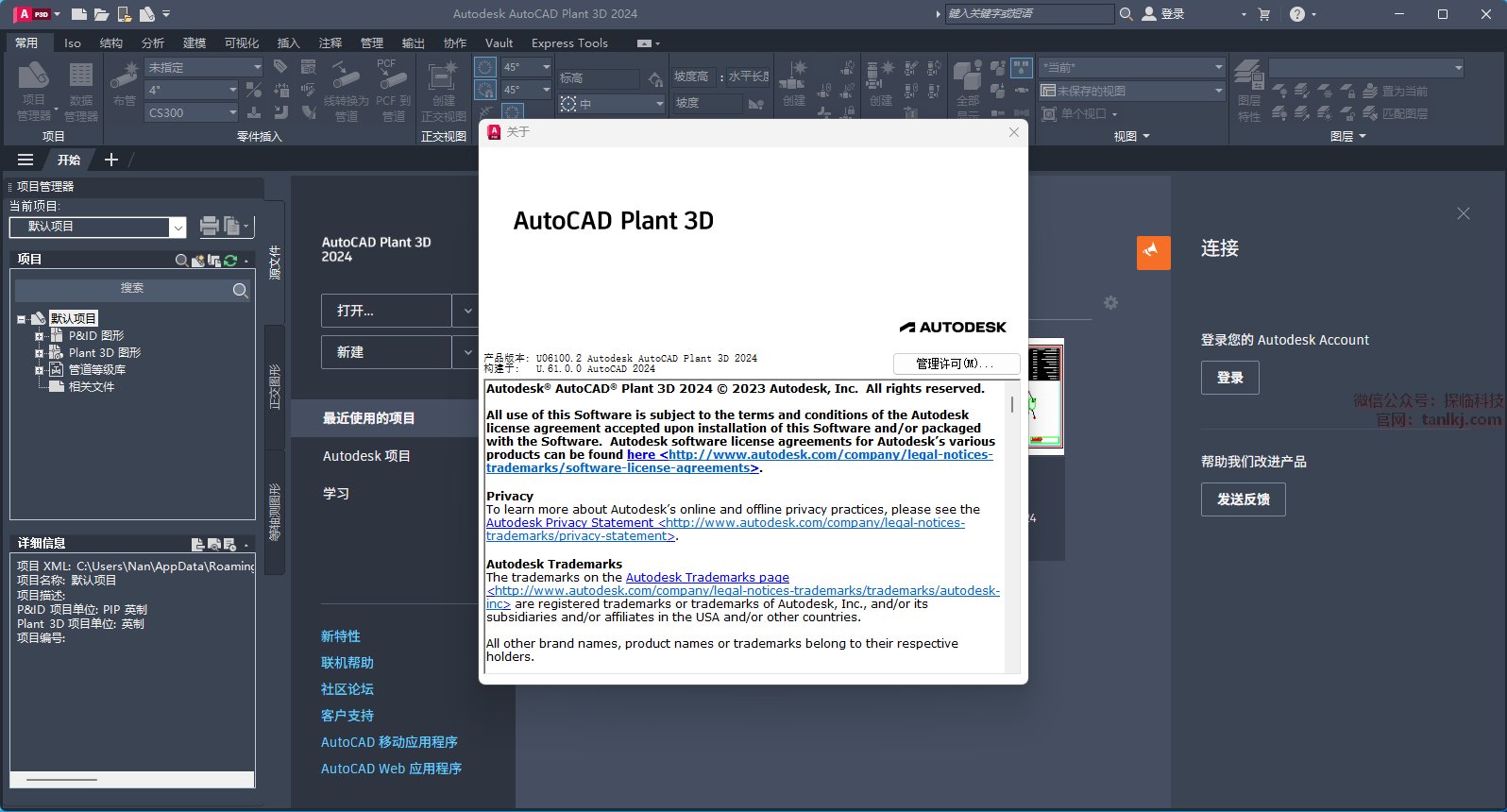Switch to the 结构 ribbon tab
The image size is (1507, 812).
click(111, 43)
